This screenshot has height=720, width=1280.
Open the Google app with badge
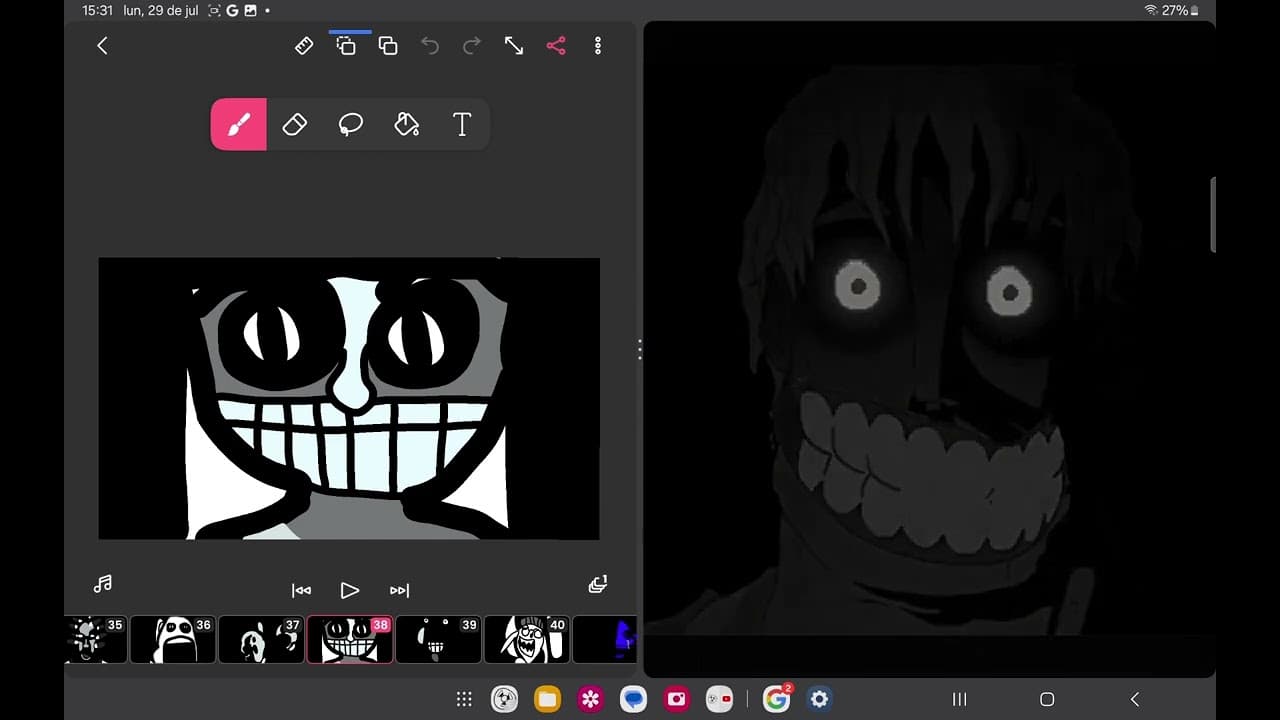click(776, 699)
